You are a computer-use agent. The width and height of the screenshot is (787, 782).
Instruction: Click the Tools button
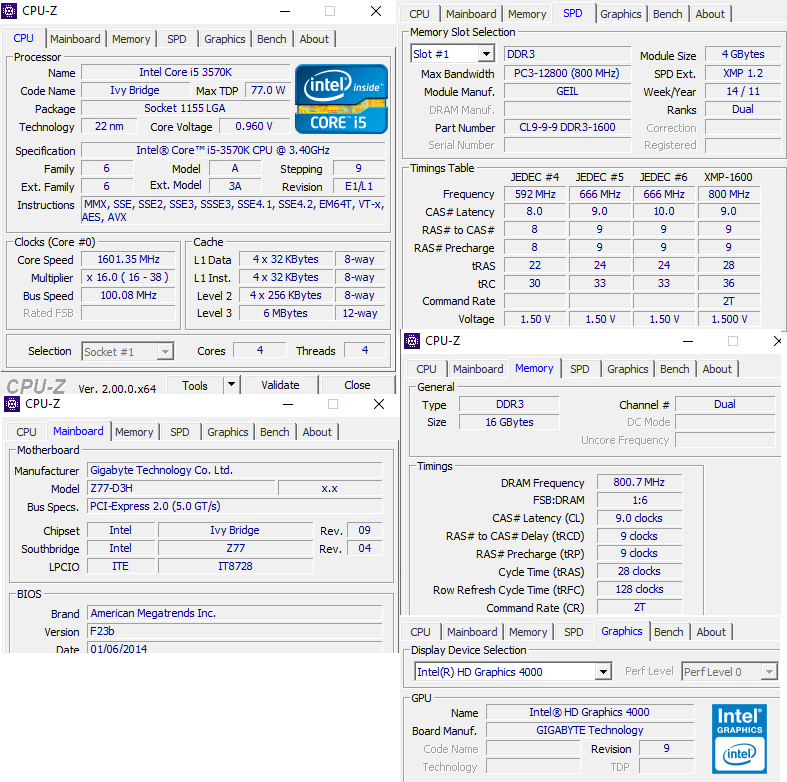[195, 385]
